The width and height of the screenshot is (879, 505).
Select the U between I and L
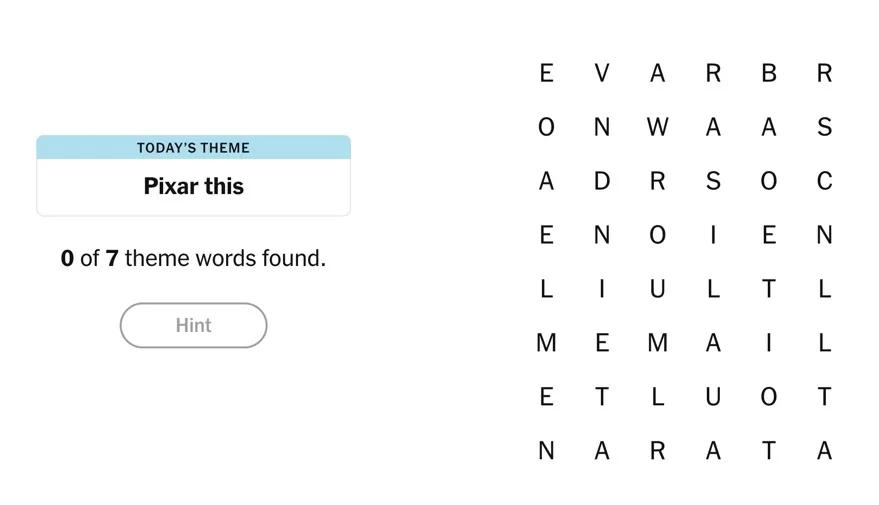pos(657,289)
